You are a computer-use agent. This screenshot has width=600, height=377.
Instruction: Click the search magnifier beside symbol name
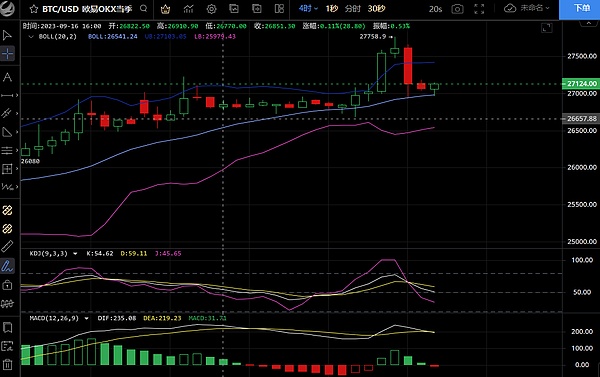143,8
